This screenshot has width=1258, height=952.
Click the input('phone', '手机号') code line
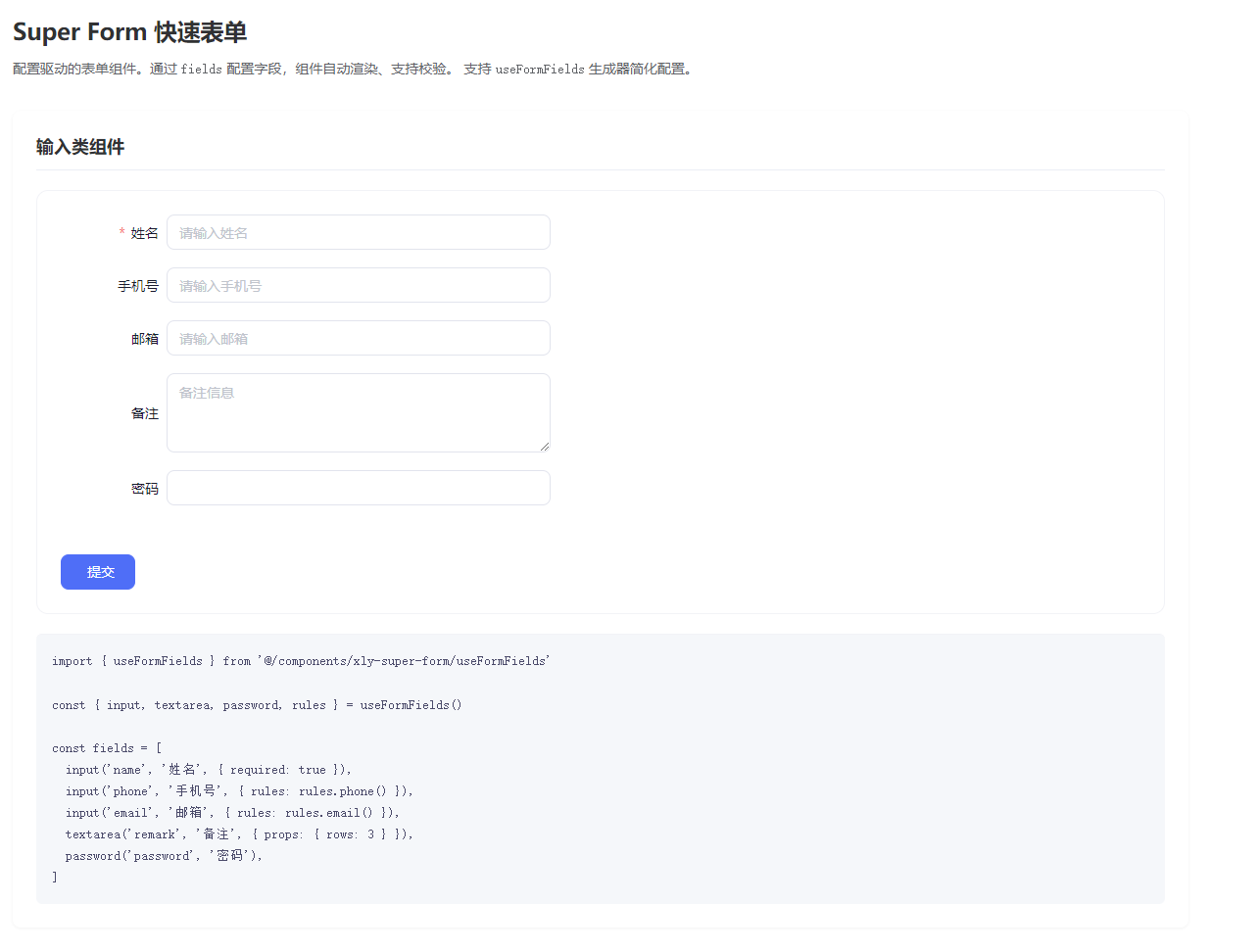[239, 791]
